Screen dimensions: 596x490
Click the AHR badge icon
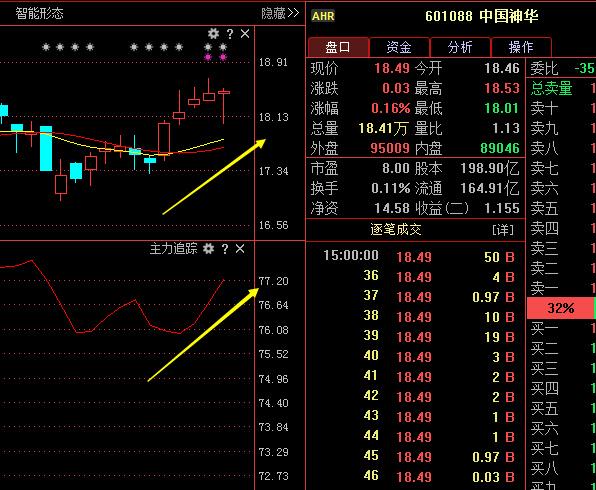click(x=323, y=16)
